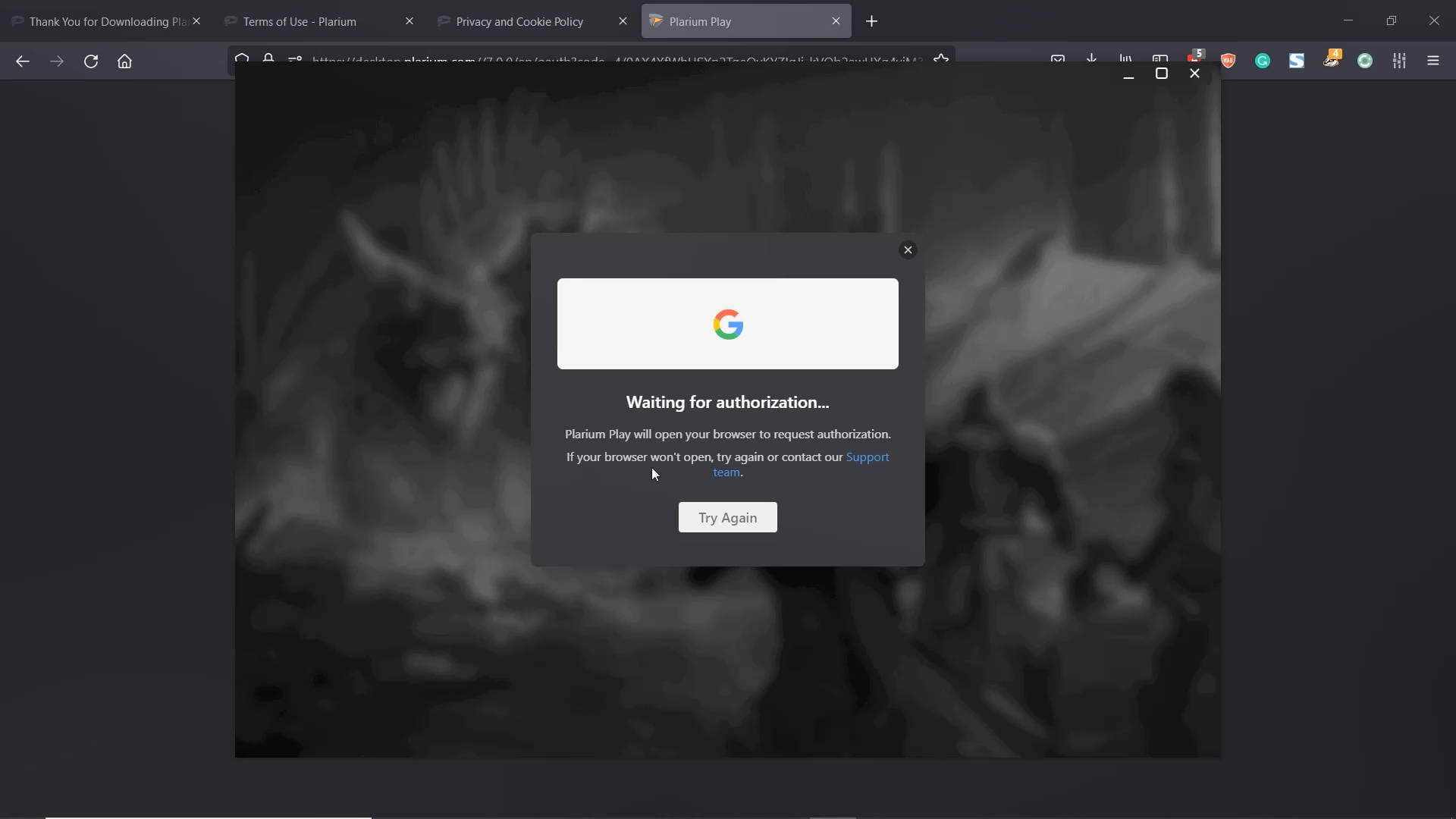Click the red extension with badge 5

click(x=1195, y=58)
